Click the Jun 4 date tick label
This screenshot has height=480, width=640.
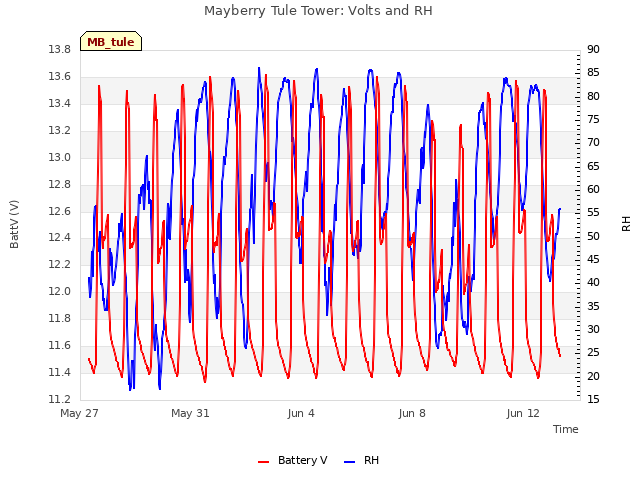tap(301, 413)
